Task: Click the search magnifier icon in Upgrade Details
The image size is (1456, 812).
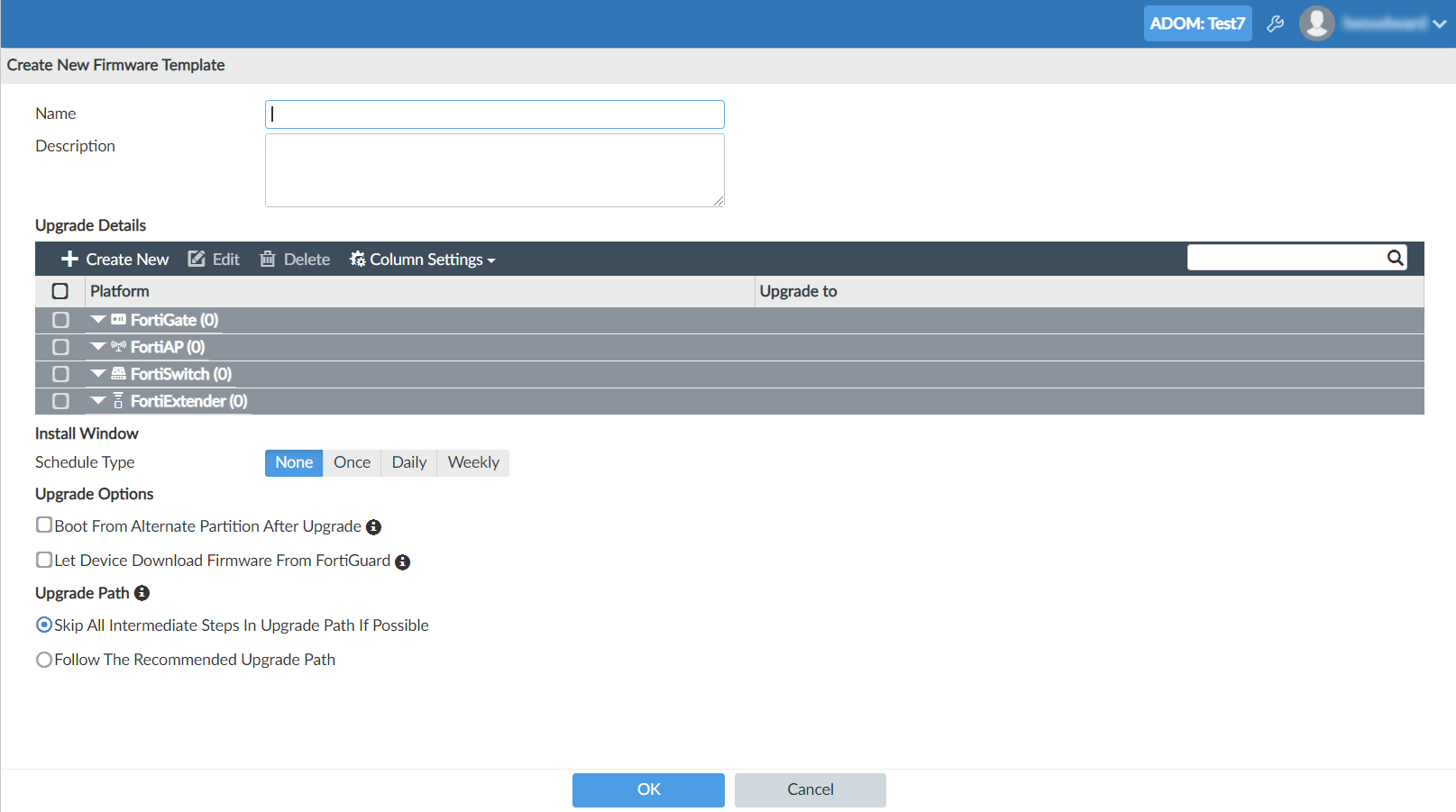Action: 1395,259
